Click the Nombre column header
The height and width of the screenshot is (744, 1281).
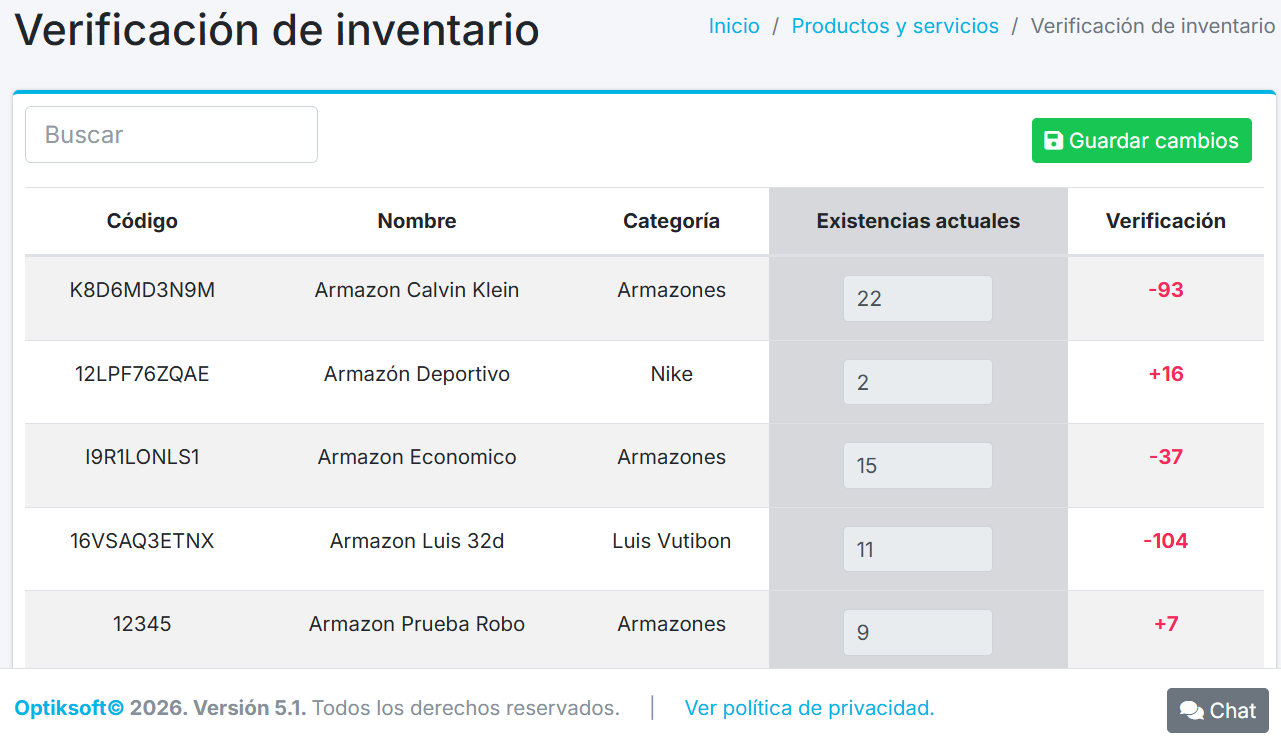click(x=417, y=221)
